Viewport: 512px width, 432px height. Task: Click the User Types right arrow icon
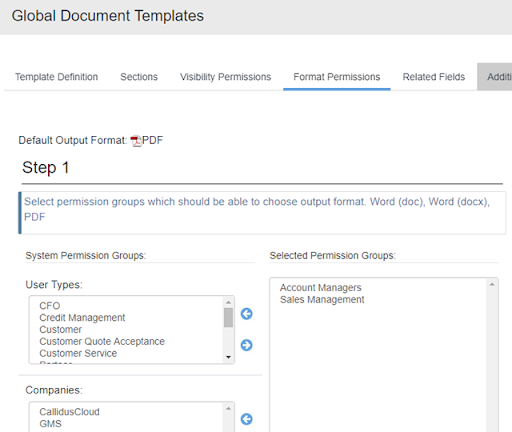pyautogui.click(x=247, y=345)
